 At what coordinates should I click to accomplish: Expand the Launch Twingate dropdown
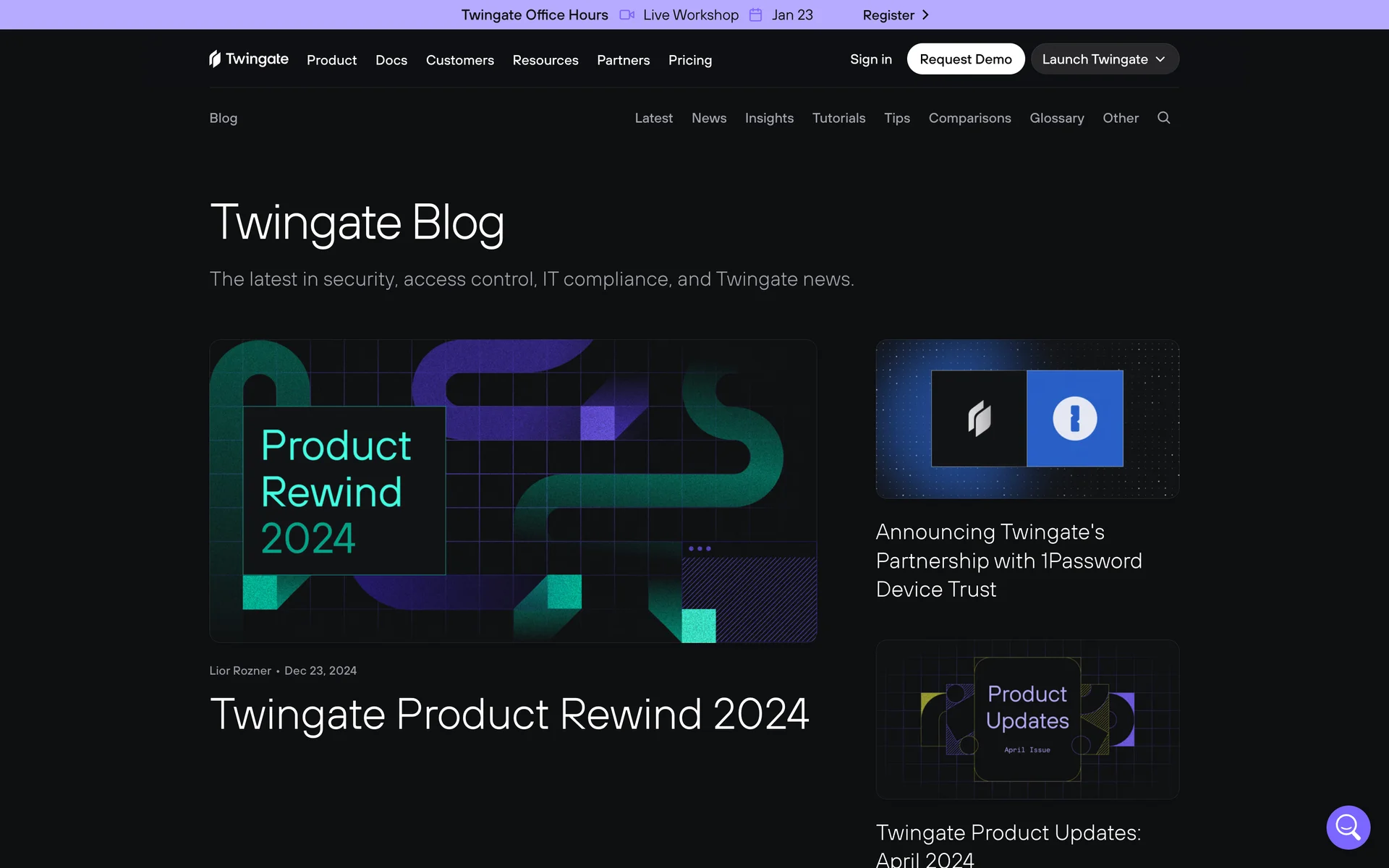(x=1104, y=59)
